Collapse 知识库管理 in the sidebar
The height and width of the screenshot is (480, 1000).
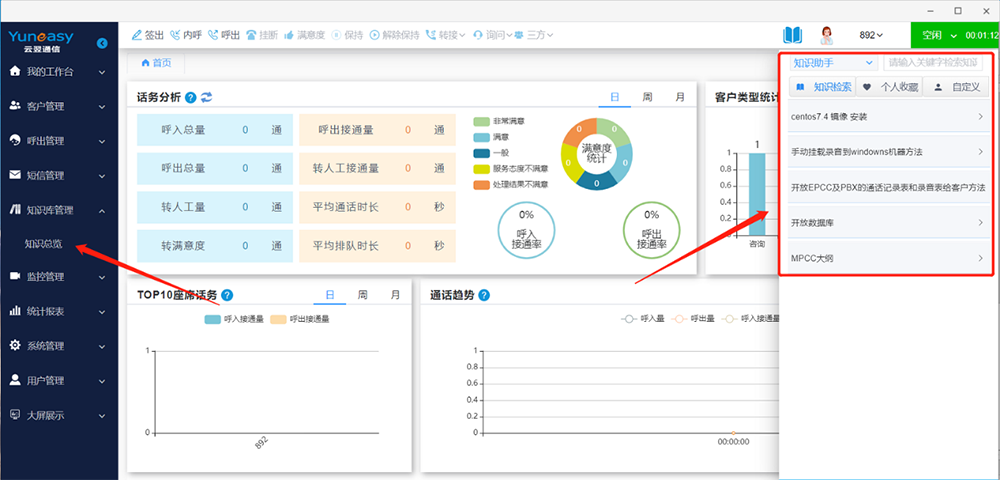coord(59,210)
